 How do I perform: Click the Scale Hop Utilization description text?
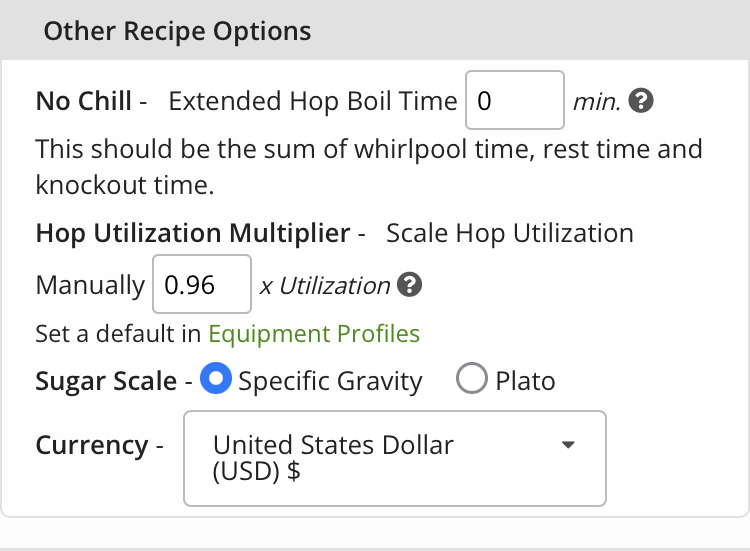click(x=509, y=234)
